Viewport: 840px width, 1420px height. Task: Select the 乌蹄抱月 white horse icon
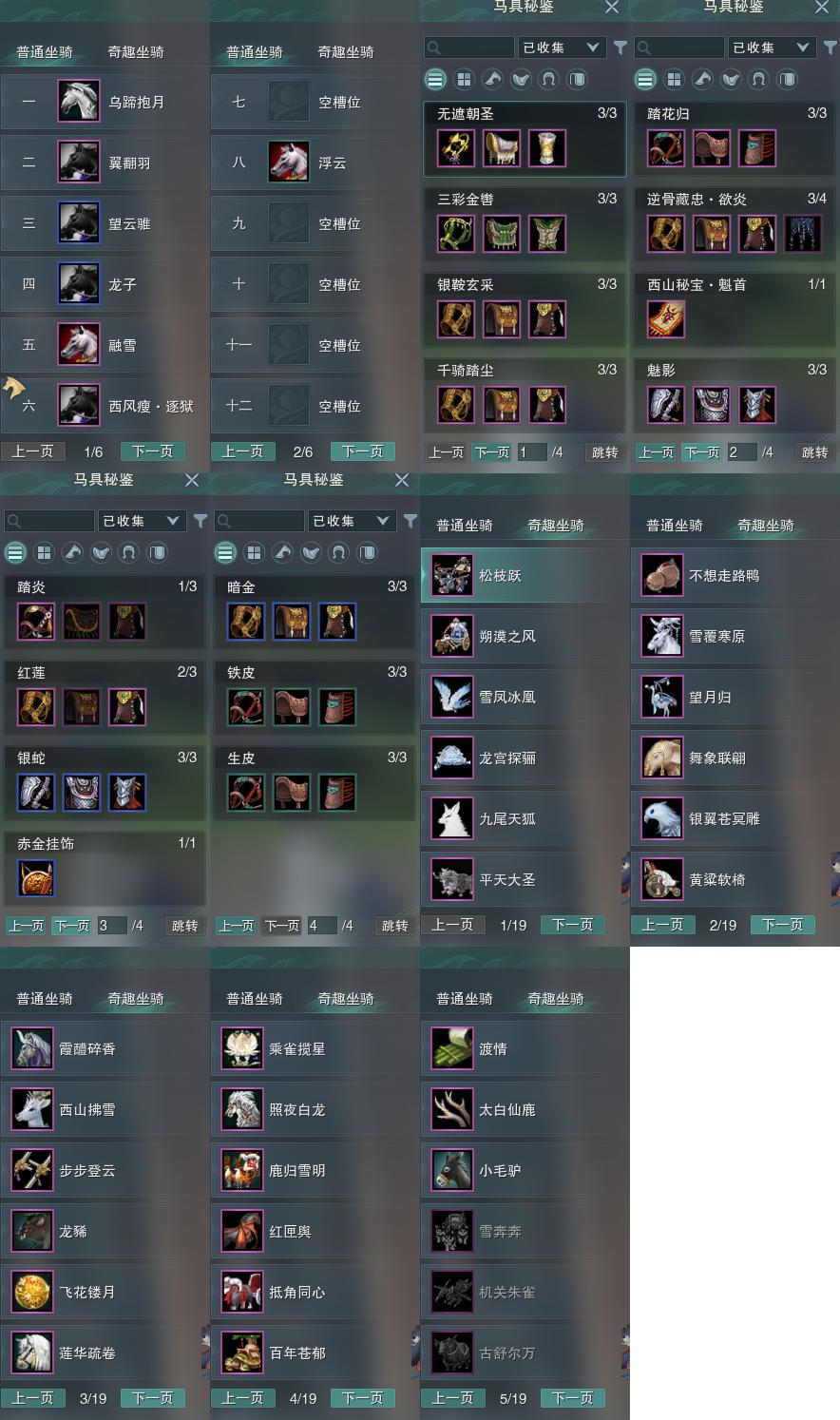coord(79,102)
